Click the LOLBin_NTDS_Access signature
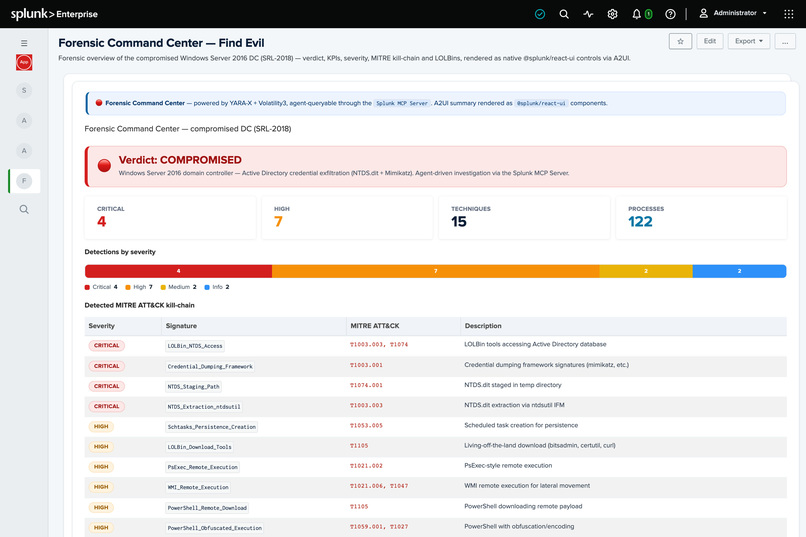806x537 pixels. coord(195,346)
